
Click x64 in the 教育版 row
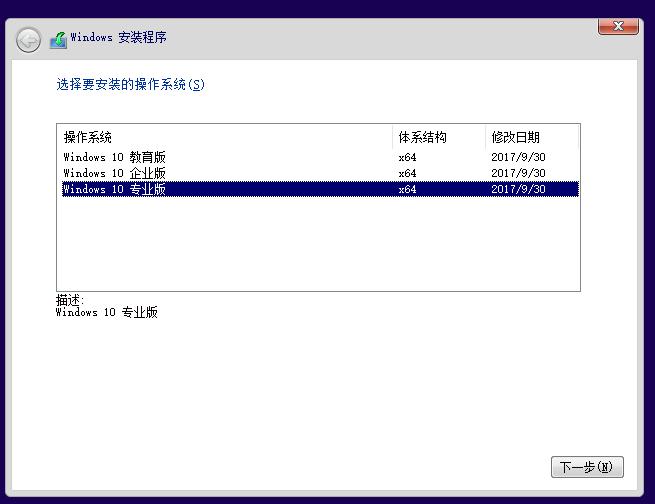pyautogui.click(x=407, y=157)
